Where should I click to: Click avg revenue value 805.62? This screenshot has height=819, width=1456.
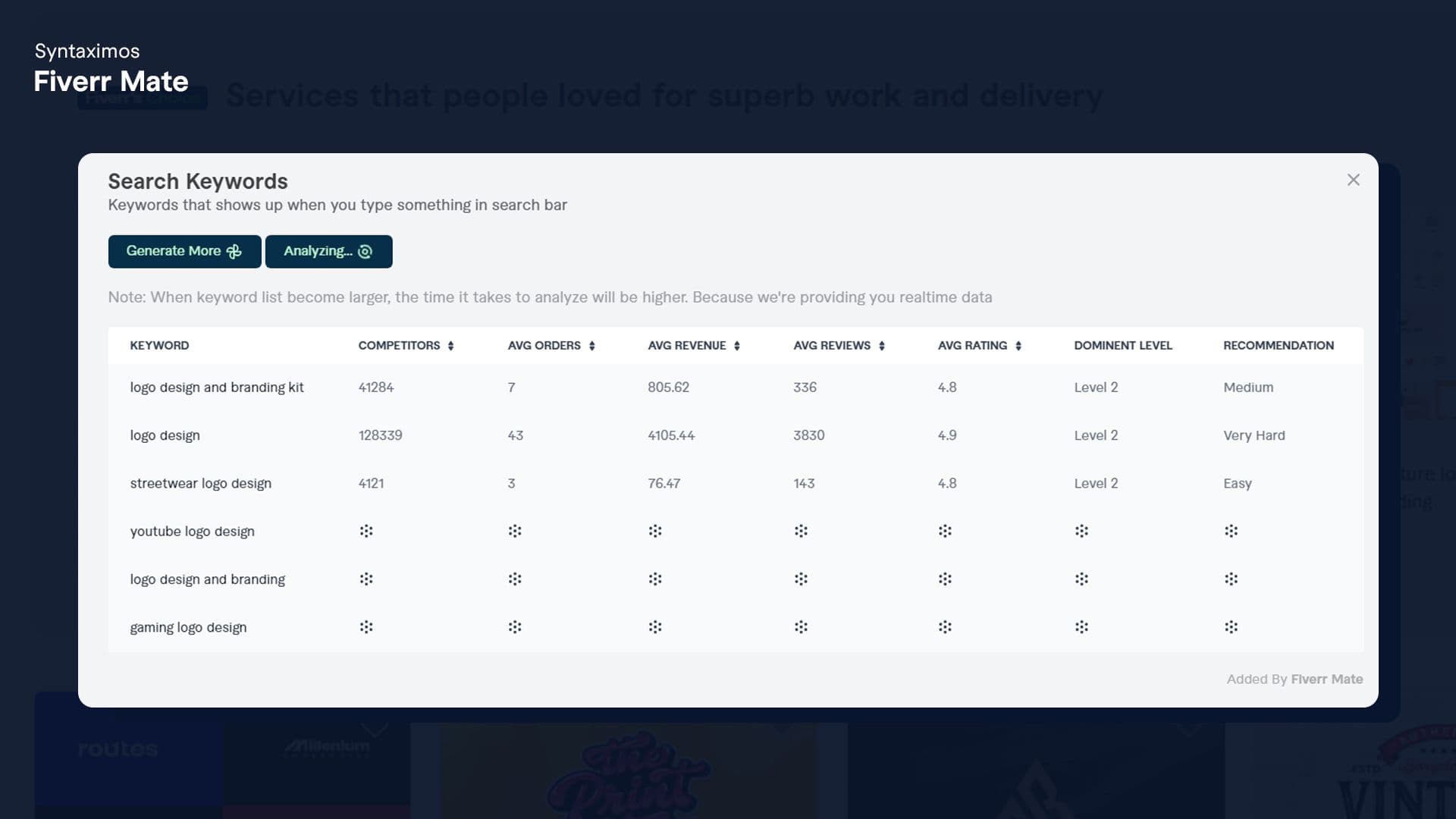coord(668,388)
